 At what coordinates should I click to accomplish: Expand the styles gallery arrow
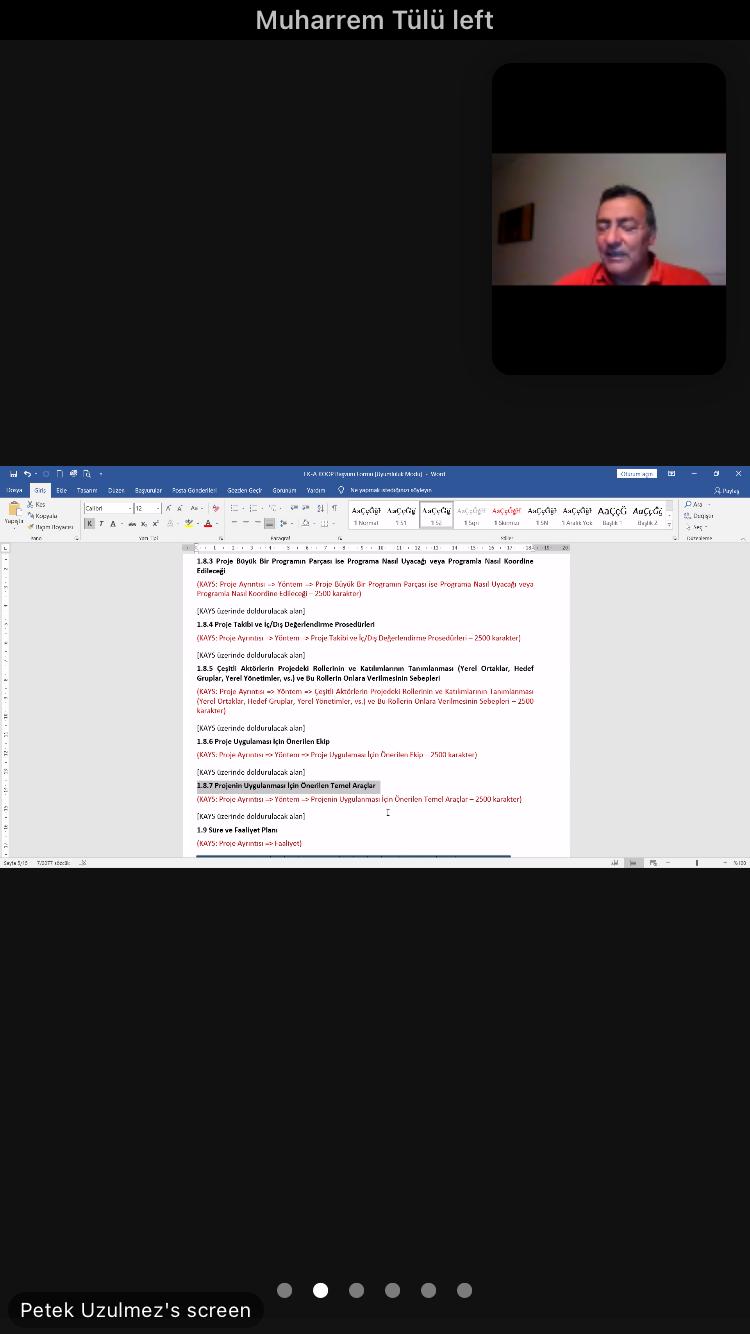pos(669,524)
